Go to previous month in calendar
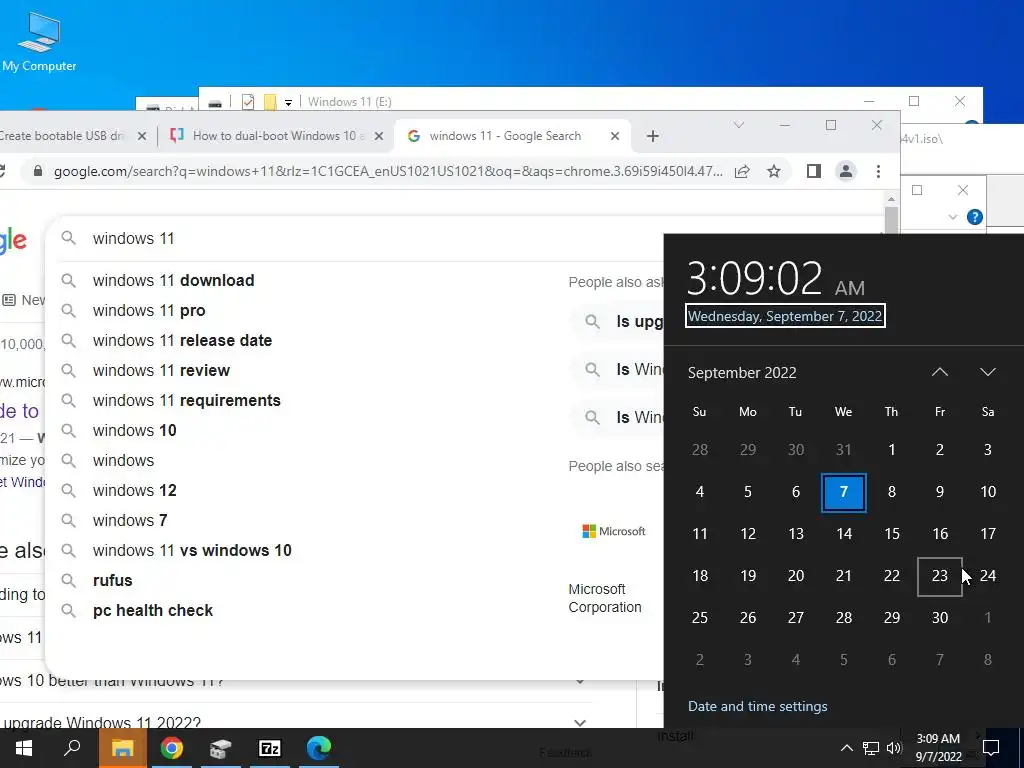This screenshot has height=768, width=1024. tap(940, 372)
